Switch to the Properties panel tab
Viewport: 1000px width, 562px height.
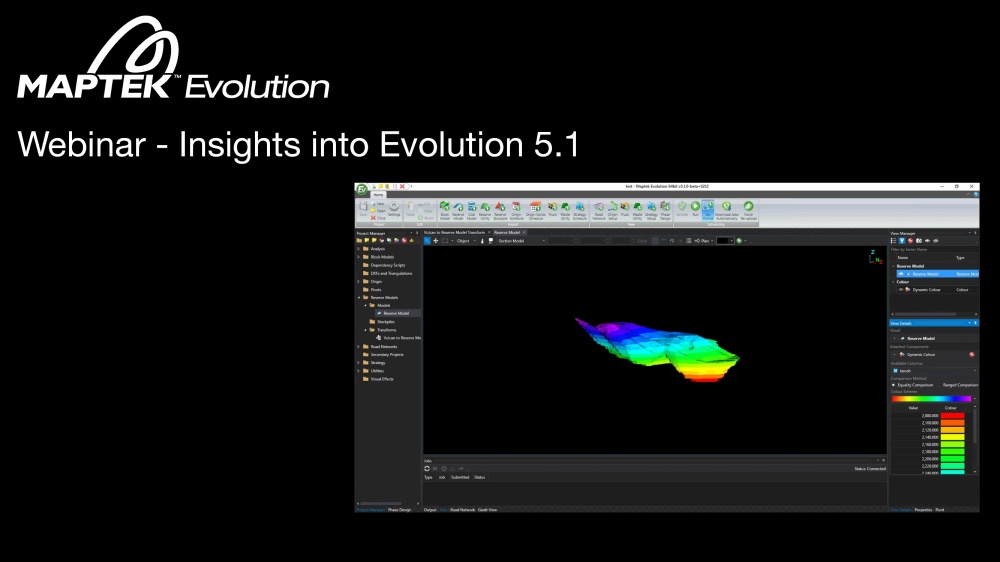click(x=923, y=510)
